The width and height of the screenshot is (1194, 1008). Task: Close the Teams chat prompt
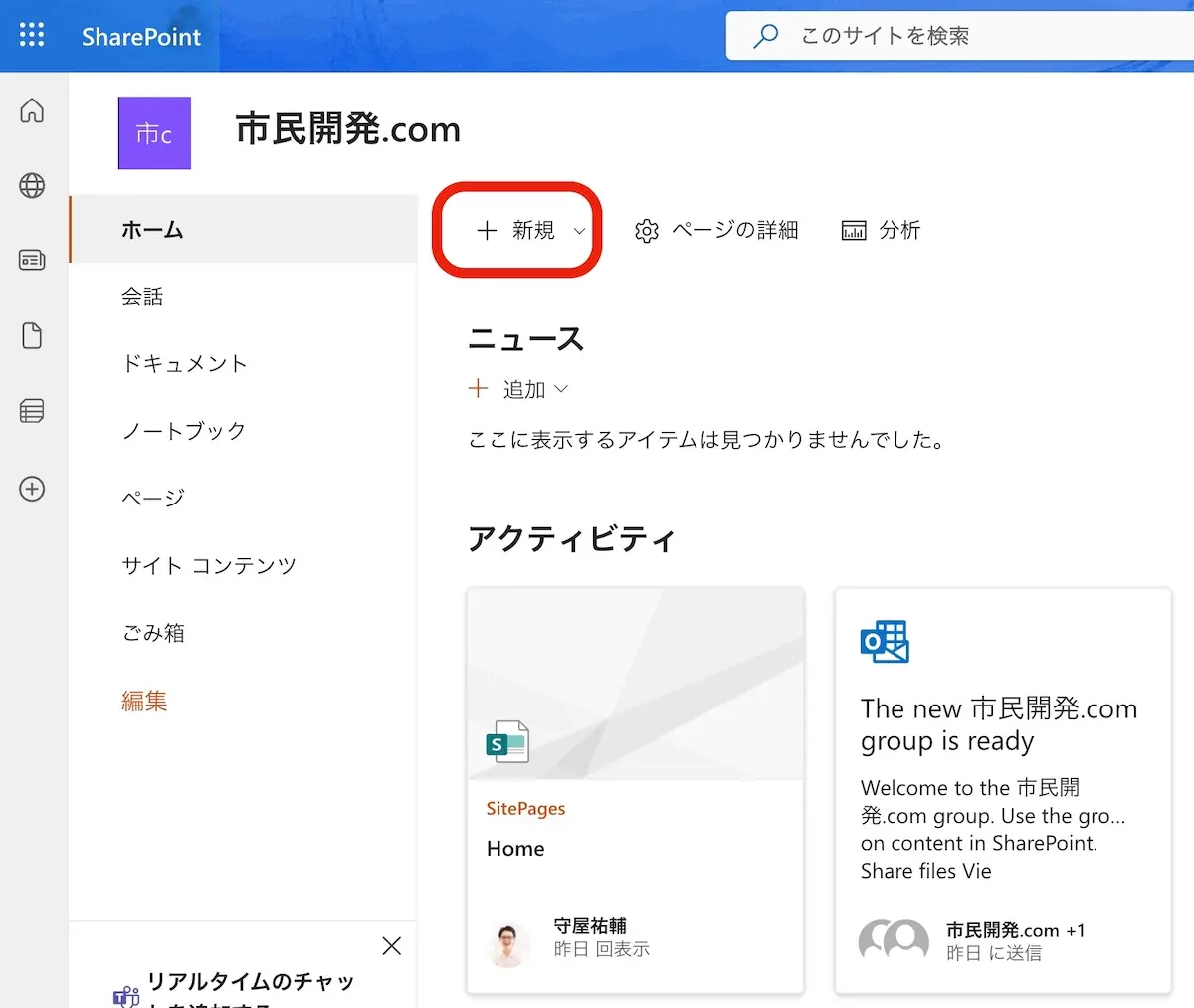(392, 946)
